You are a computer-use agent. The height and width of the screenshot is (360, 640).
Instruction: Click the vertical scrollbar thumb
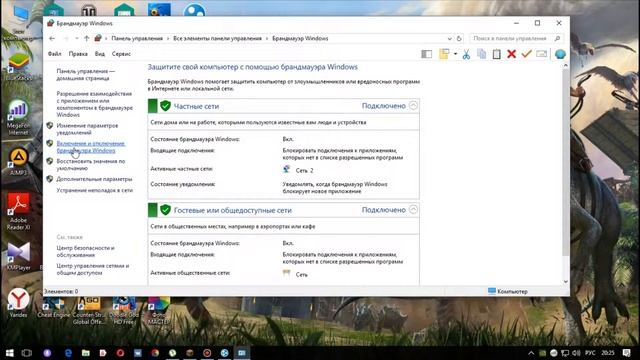565,162
